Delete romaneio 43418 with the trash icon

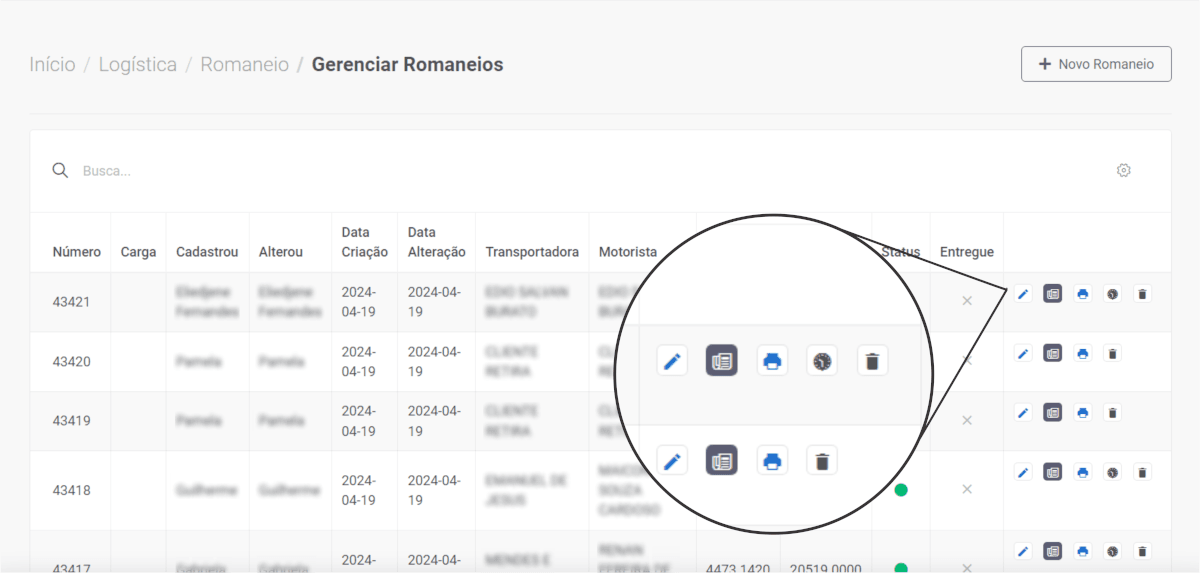pos(1143,472)
